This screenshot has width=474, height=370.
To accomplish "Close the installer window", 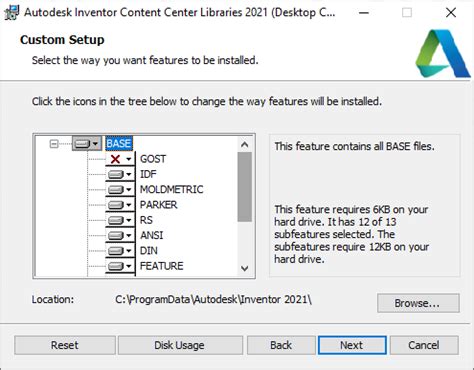I will pos(451,13).
